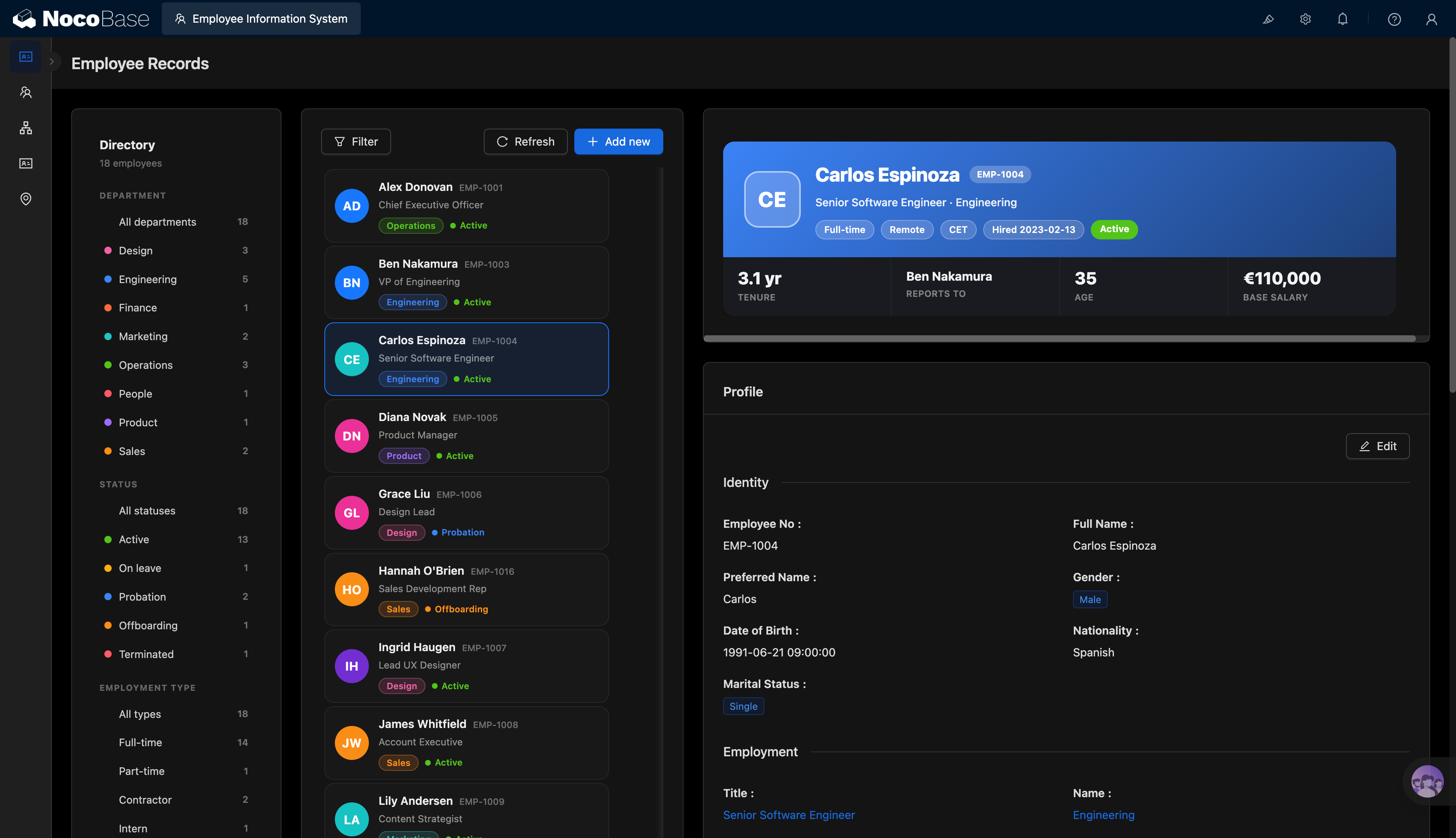Open the settings gear icon

click(x=1305, y=19)
